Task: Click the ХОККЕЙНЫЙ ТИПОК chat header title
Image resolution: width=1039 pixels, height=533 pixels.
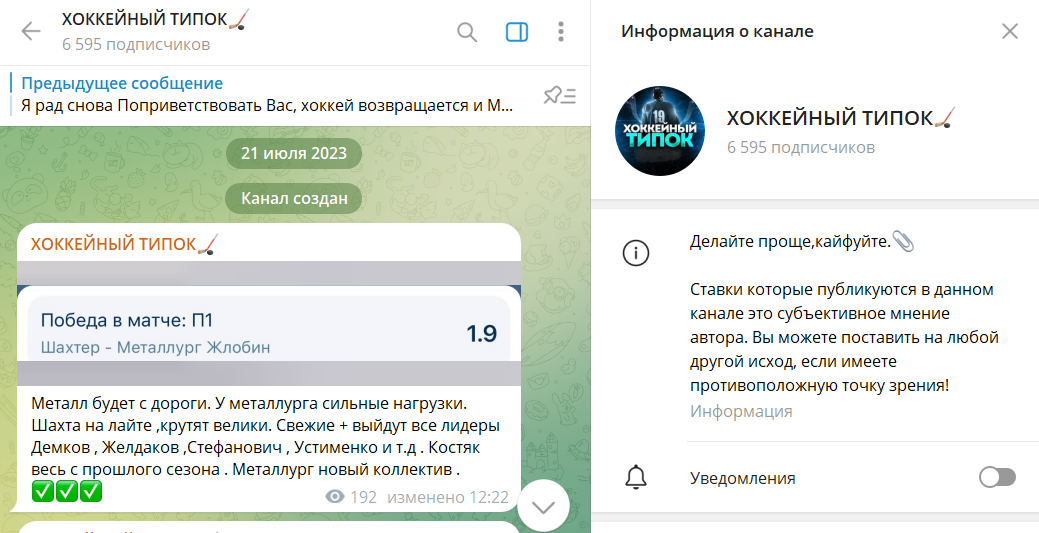Action: [x=156, y=19]
